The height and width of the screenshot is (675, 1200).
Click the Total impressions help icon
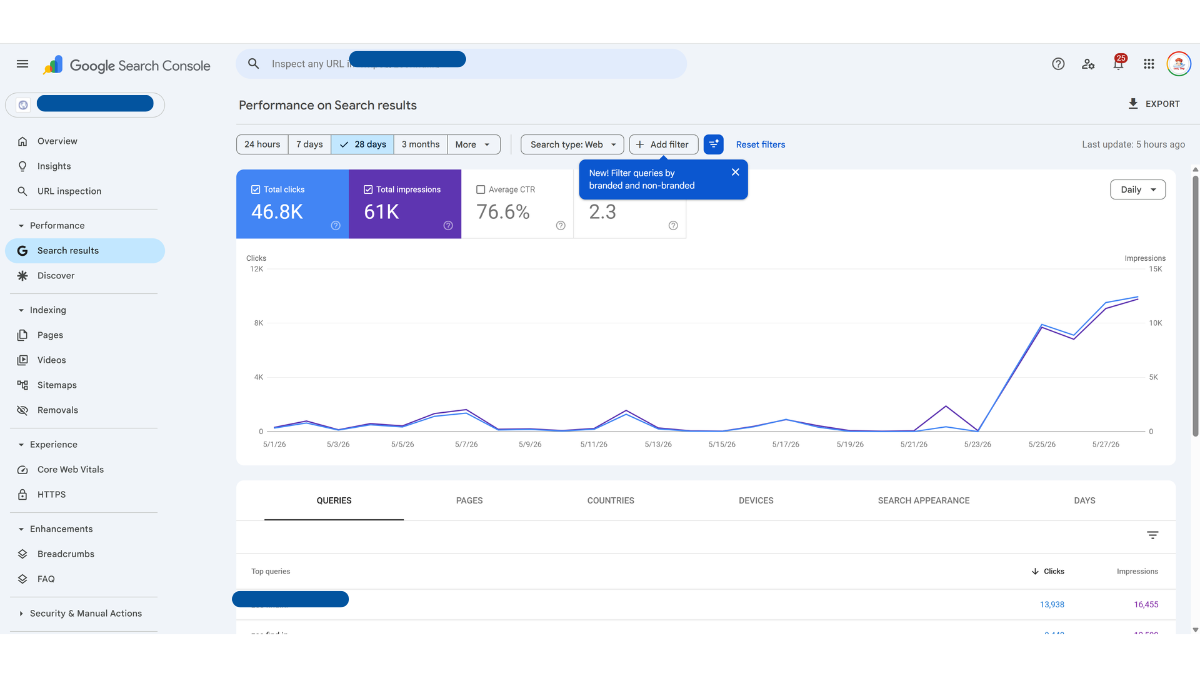448,226
